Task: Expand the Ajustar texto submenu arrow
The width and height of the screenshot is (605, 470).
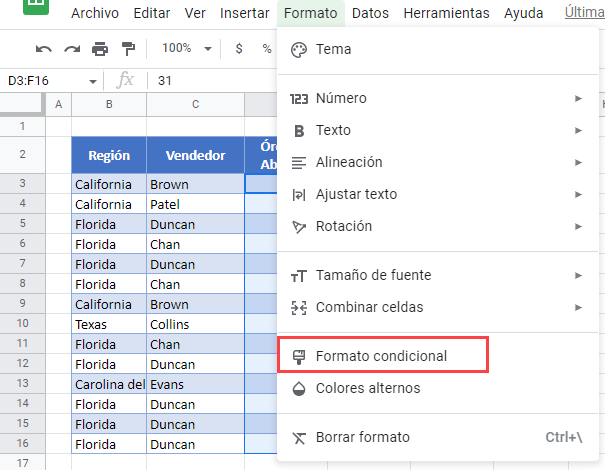Action: (578, 194)
